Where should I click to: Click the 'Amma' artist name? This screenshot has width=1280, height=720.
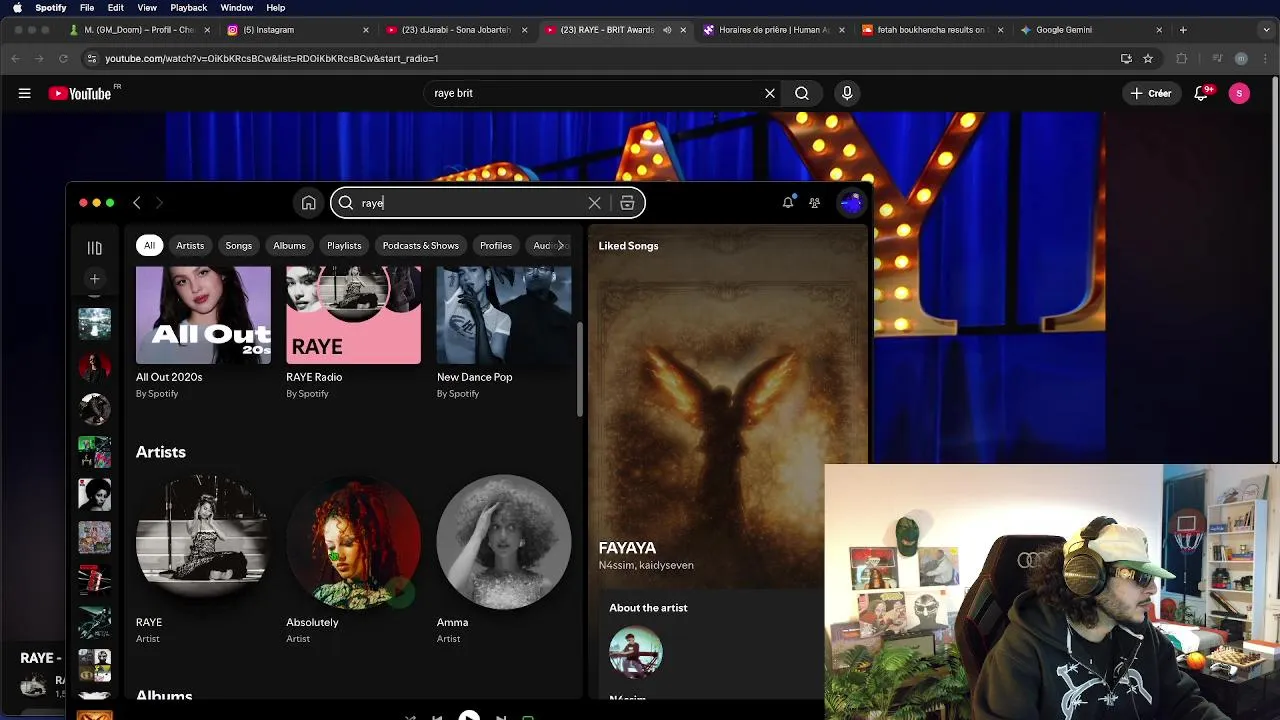[x=452, y=622]
